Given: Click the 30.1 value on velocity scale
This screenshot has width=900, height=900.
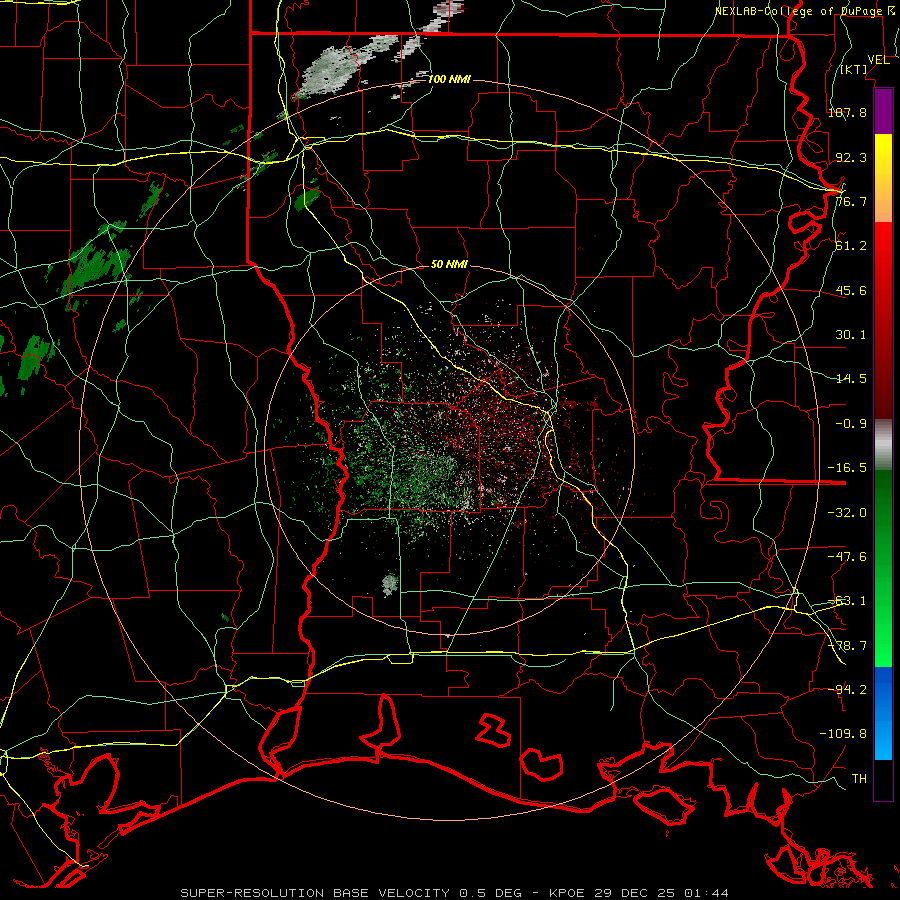Looking at the screenshot, I should click(x=851, y=335).
